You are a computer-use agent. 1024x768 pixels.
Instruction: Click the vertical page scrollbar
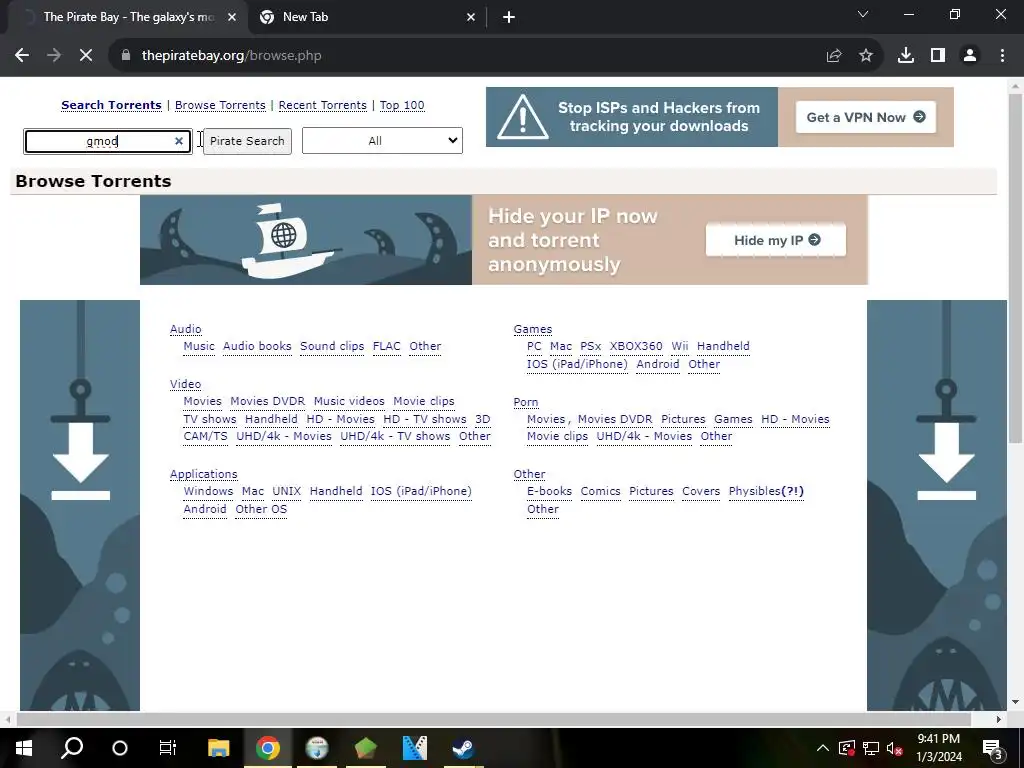tap(1015, 268)
